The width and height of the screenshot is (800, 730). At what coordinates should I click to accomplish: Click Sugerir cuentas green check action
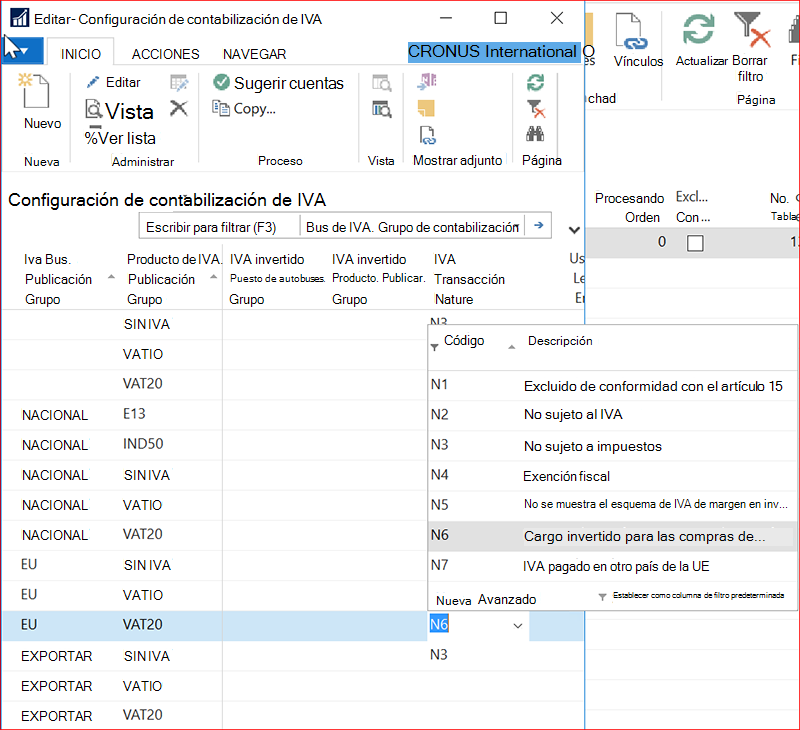[279, 83]
